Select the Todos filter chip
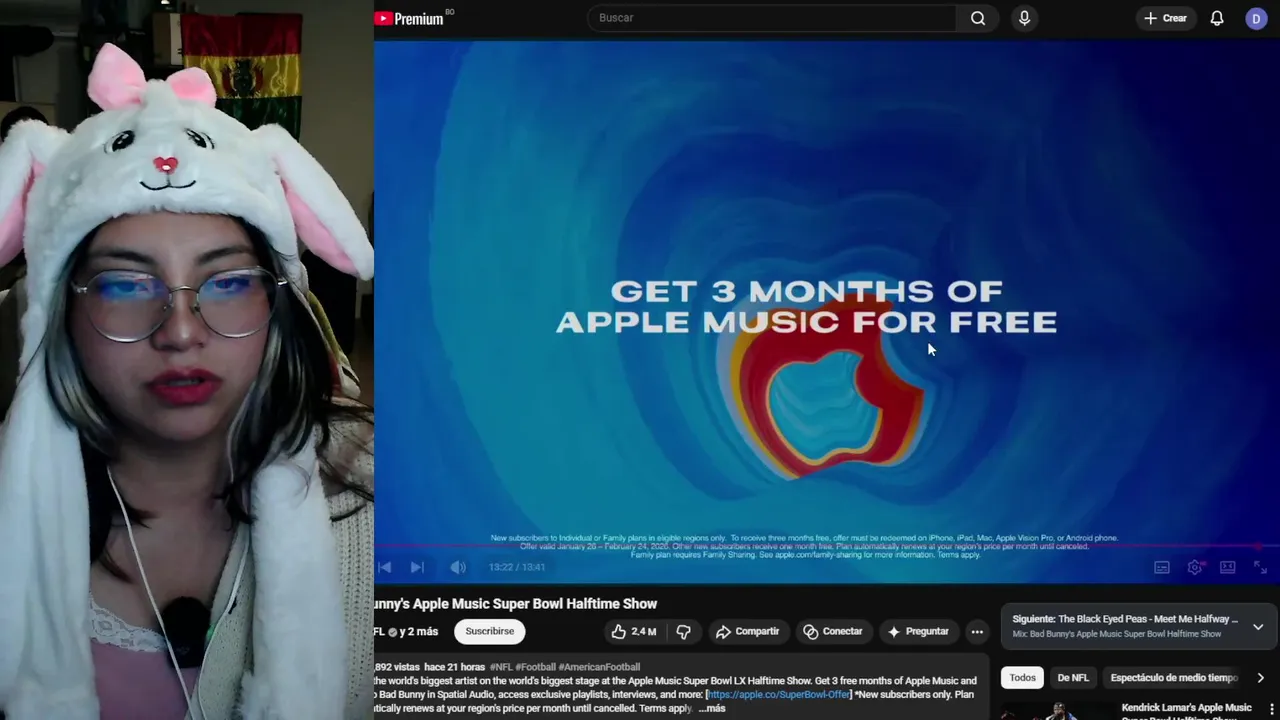The height and width of the screenshot is (720, 1280). pos(1022,677)
